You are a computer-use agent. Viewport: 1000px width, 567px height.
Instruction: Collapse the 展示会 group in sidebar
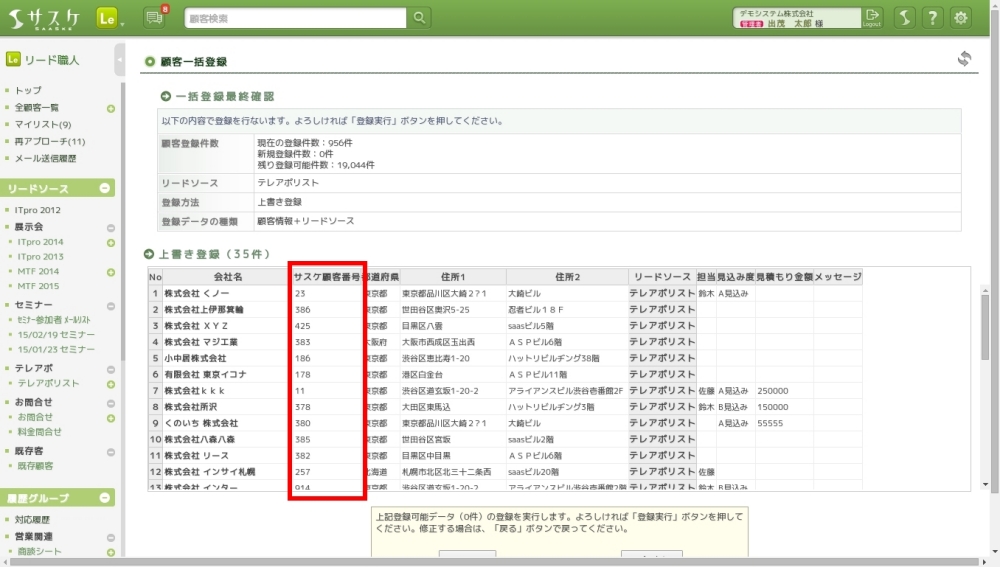point(111,228)
